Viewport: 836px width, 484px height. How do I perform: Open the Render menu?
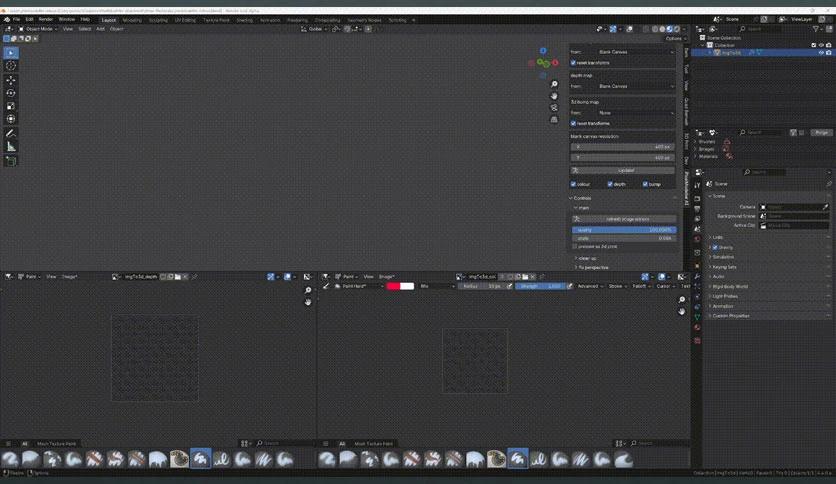click(46, 19)
